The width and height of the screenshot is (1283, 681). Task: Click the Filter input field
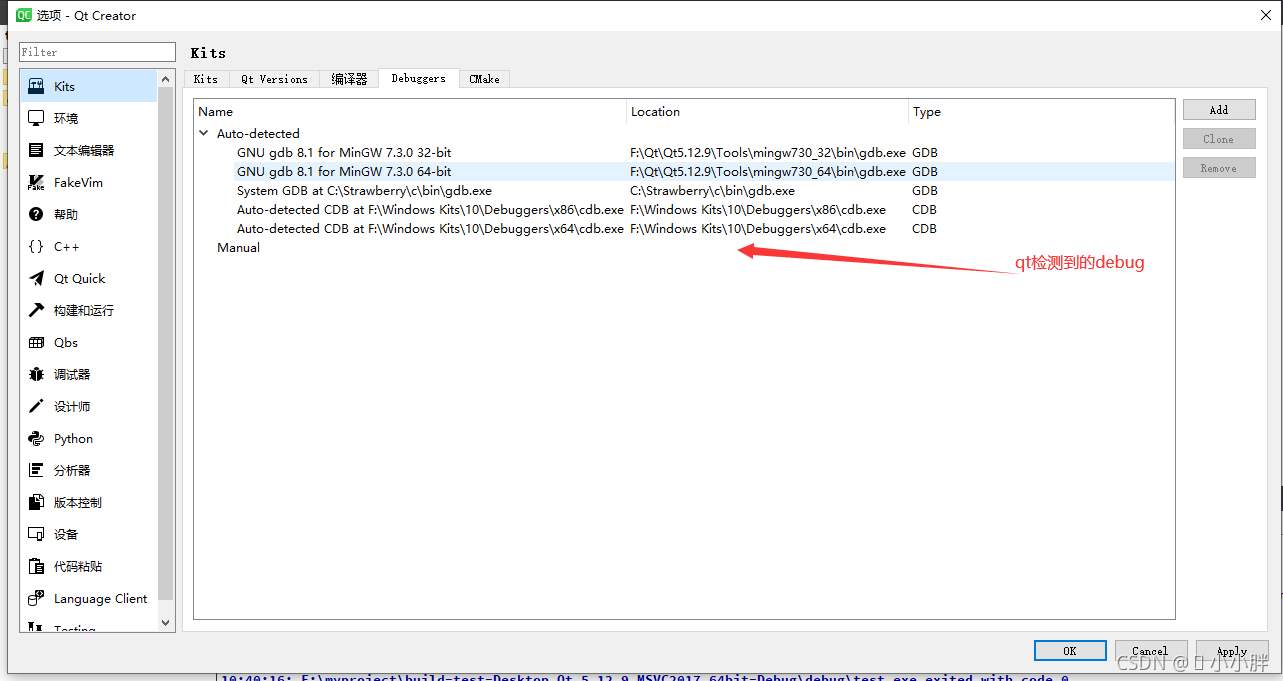point(98,52)
